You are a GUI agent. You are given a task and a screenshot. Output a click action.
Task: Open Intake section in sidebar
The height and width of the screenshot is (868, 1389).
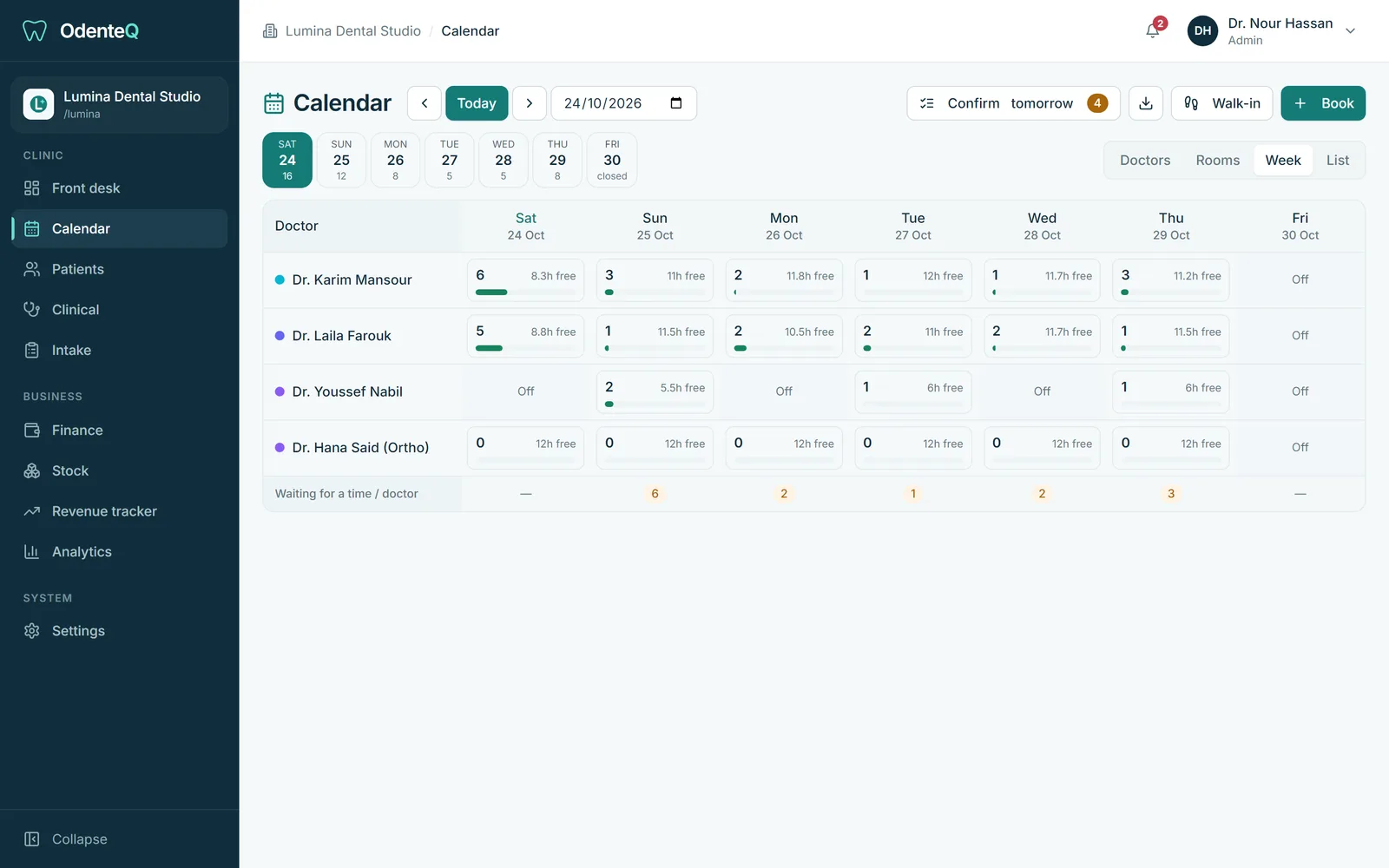(120, 351)
